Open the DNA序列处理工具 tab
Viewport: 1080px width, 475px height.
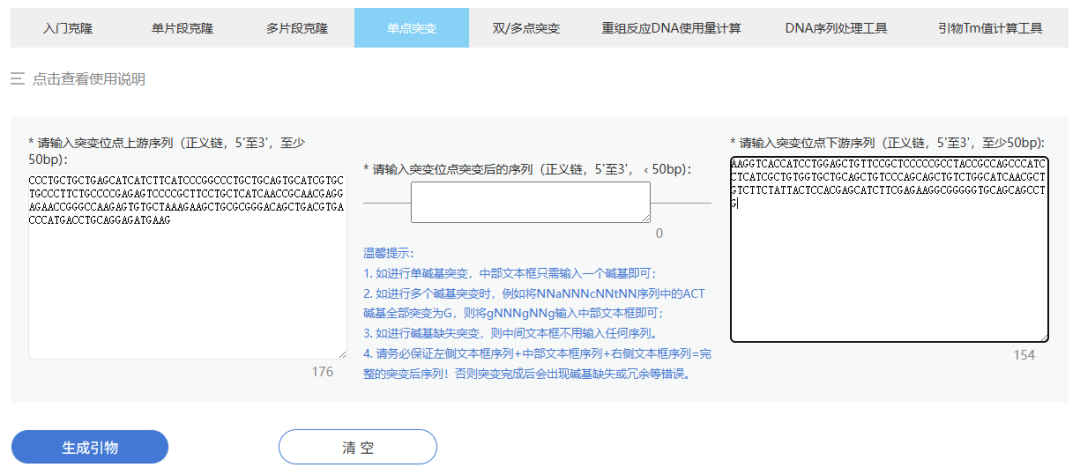(x=835, y=28)
